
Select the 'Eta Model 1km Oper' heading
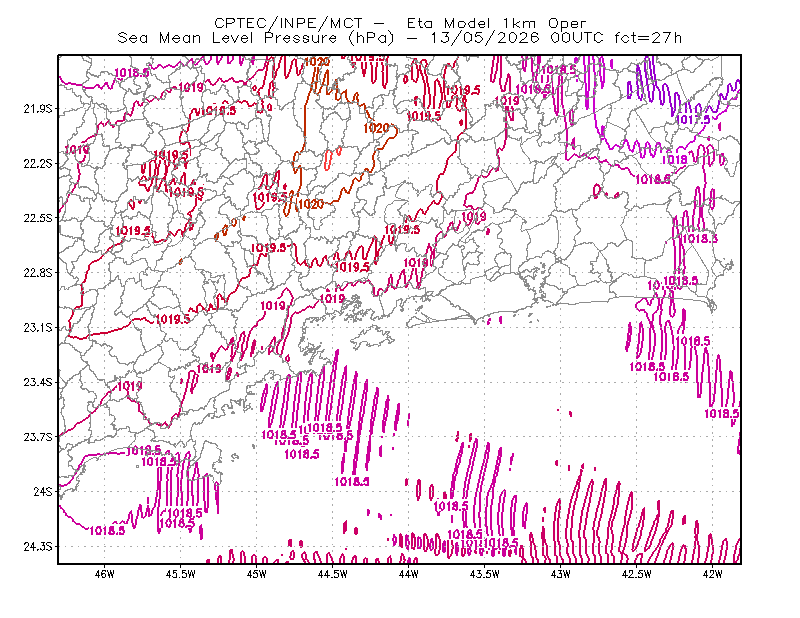point(496,23)
